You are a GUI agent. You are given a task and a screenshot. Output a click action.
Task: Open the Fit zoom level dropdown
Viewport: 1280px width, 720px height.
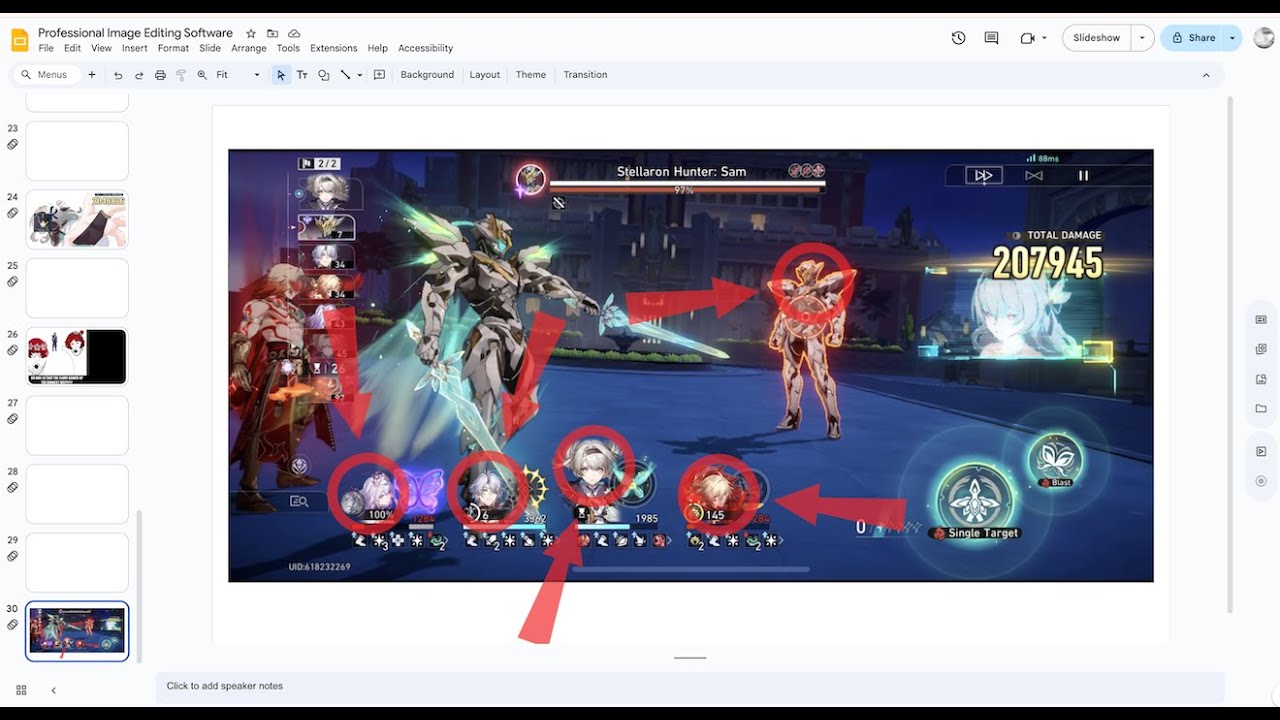(239, 75)
